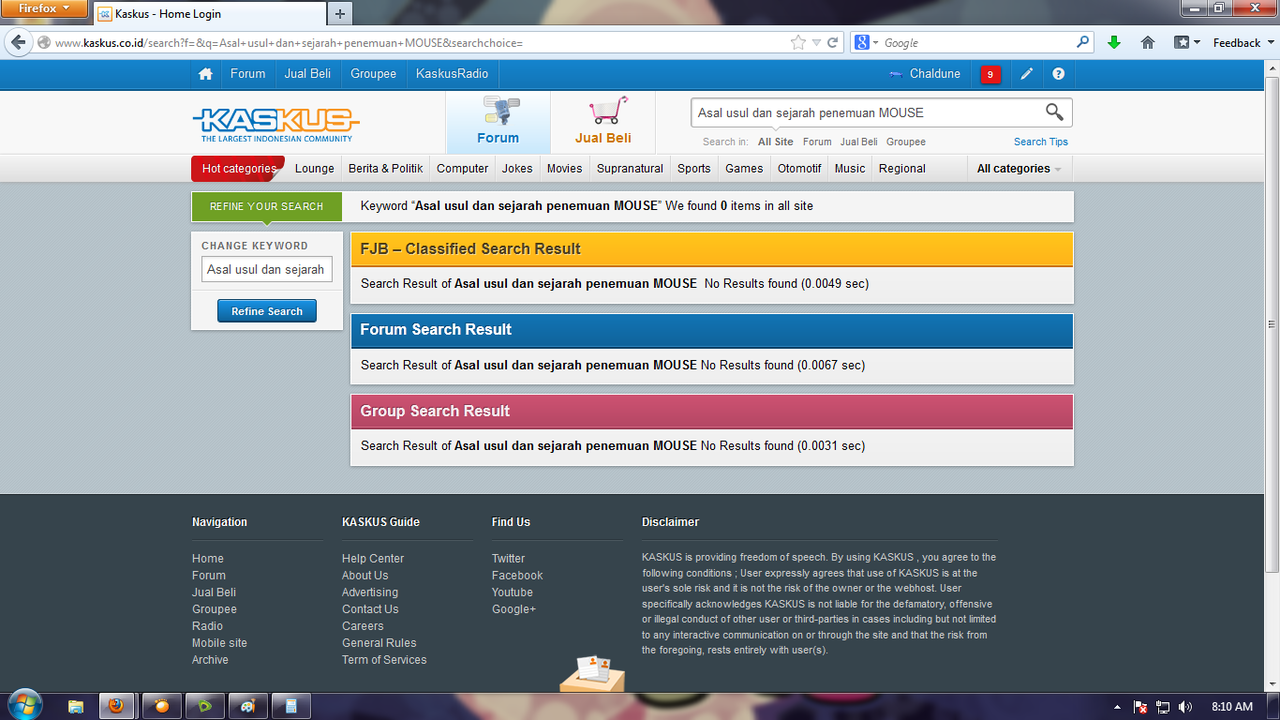
Task: Click the Firefox taskbar icon
Action: point(117,706)
